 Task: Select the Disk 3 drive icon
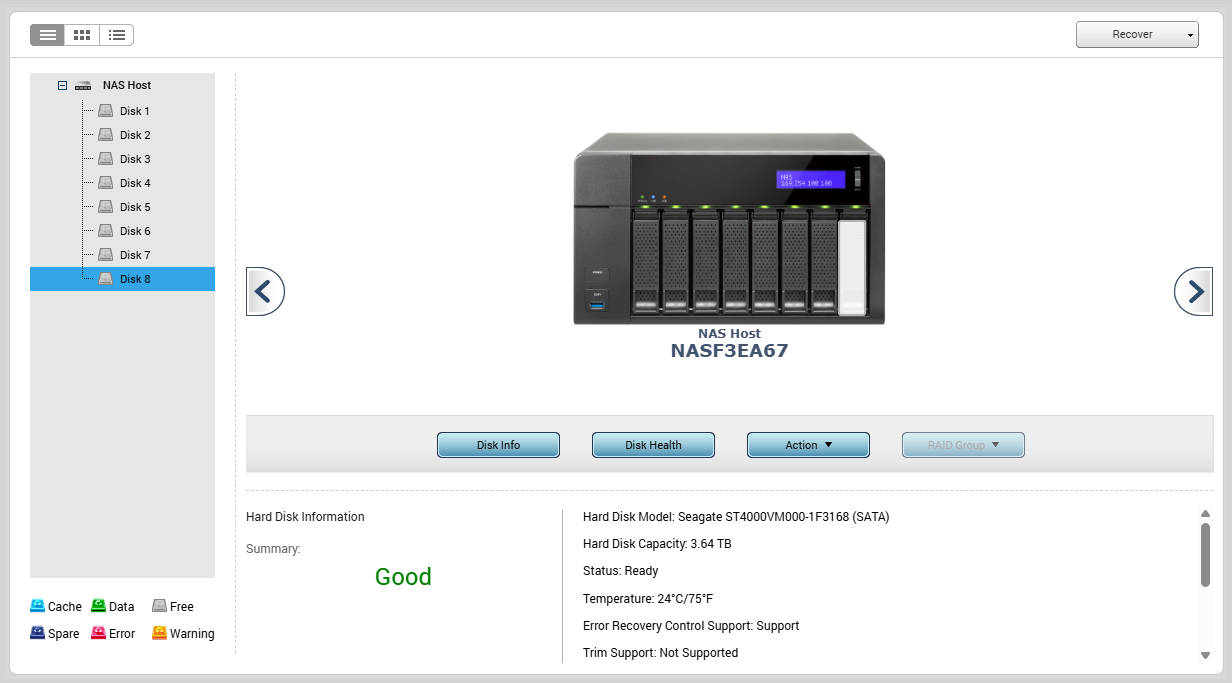tap(105, 159)
